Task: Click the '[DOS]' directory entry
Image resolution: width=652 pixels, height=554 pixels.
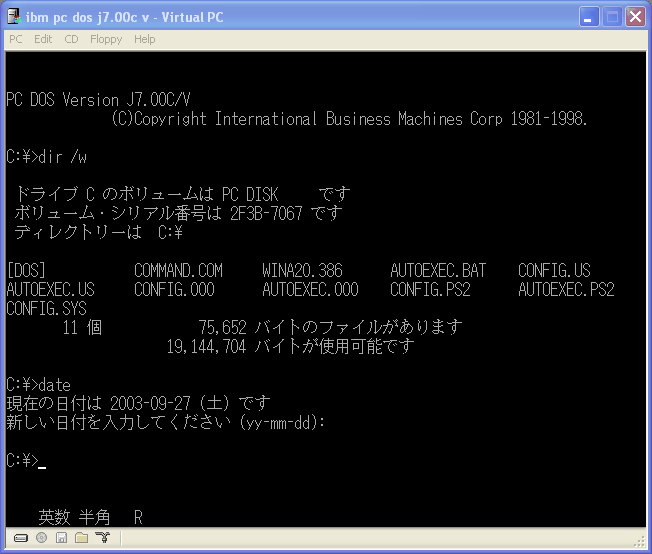Action: point(26,271)
